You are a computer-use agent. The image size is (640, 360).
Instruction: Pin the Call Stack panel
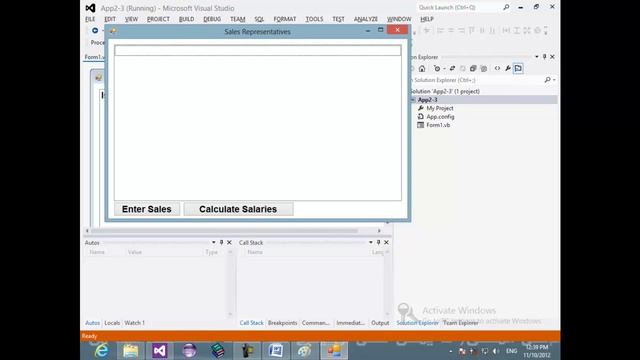[x=378, y=242]
